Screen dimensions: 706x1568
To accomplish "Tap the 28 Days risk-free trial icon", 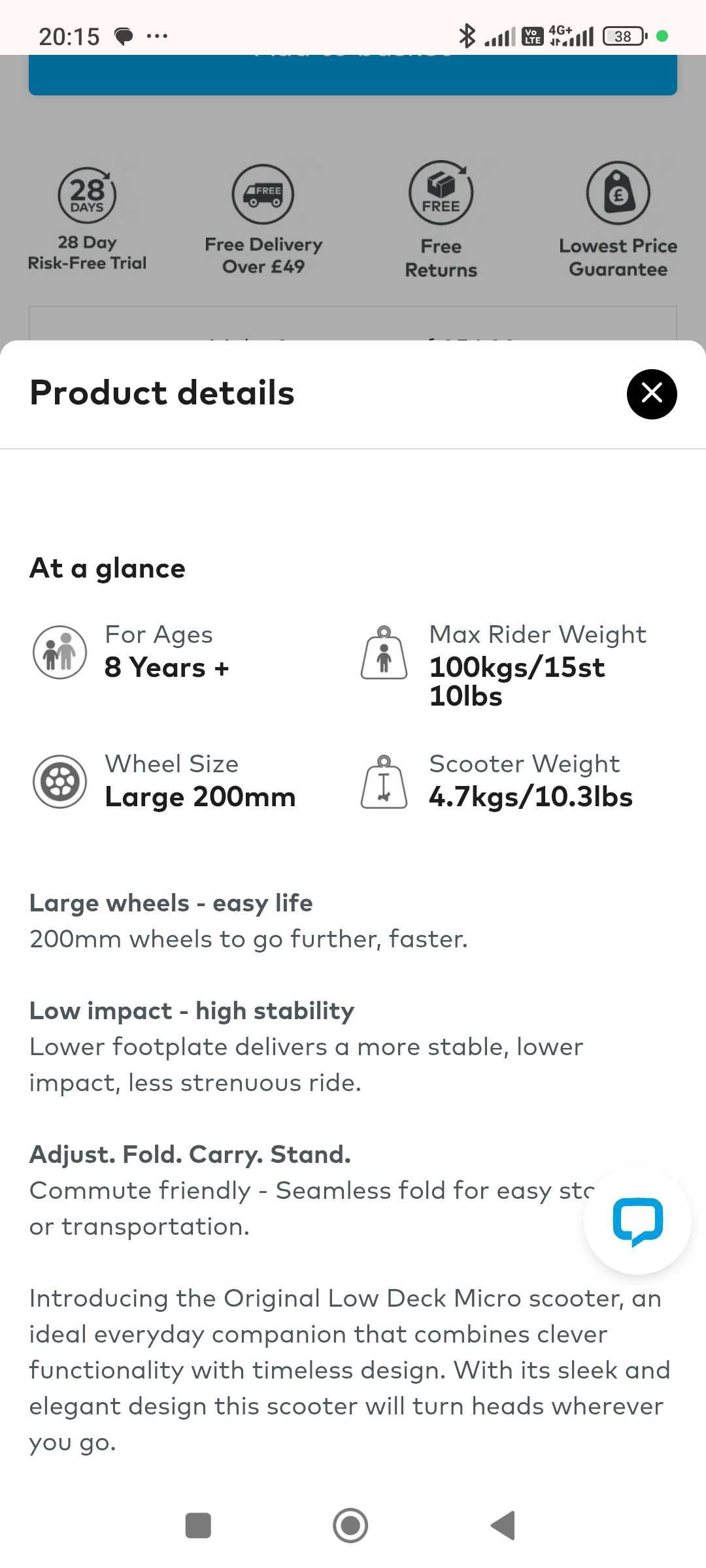I will [x=87, y=195].
